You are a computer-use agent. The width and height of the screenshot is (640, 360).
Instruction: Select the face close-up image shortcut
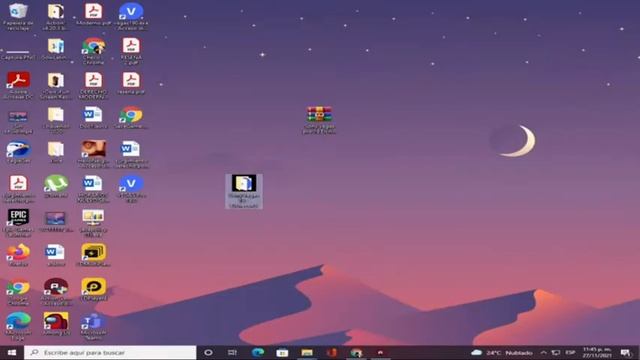pos(93,154)
